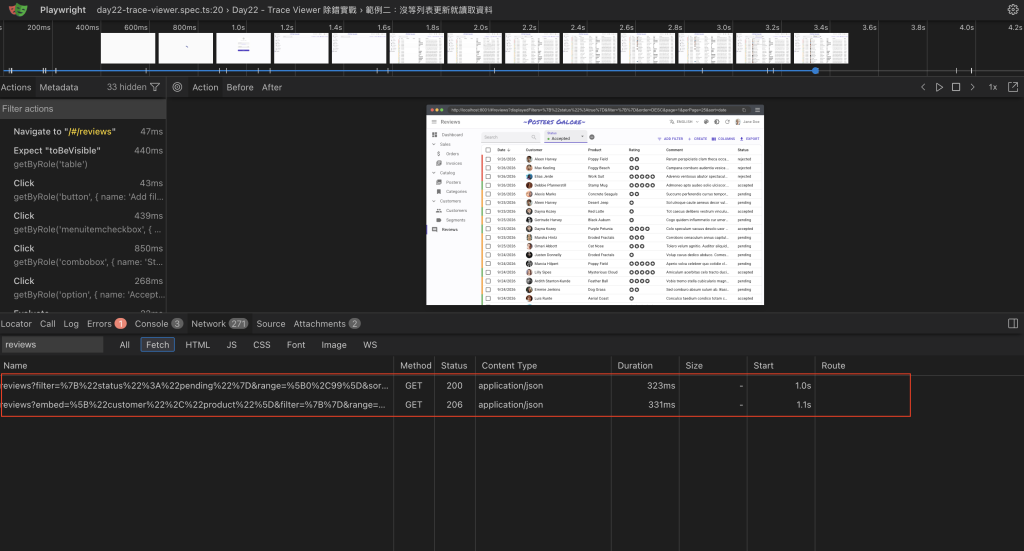This screenshot has width=1024, height=551.
Task: Remove the Status filter in the snapshot
Action: [x=592, y=137]
